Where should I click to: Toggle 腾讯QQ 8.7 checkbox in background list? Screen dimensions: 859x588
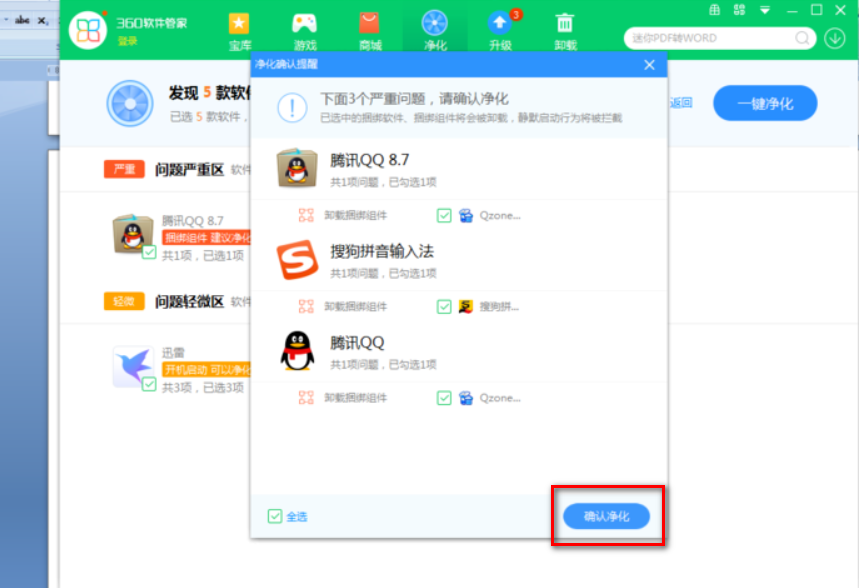click(149, 252)
